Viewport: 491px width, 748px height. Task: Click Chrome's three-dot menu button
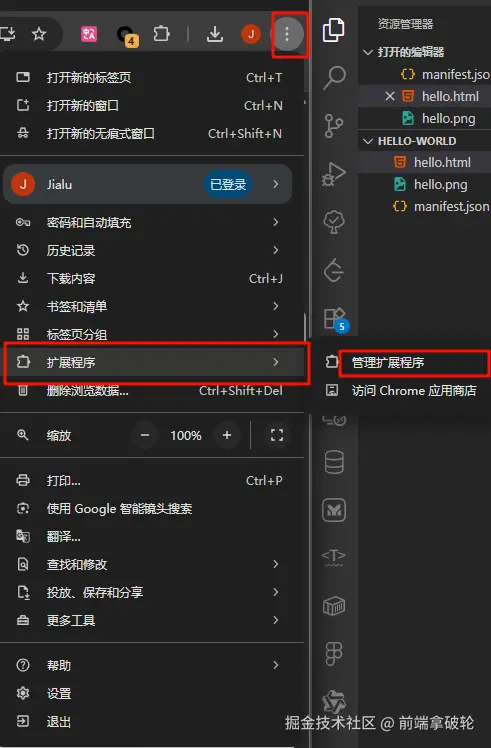(287, 34)
